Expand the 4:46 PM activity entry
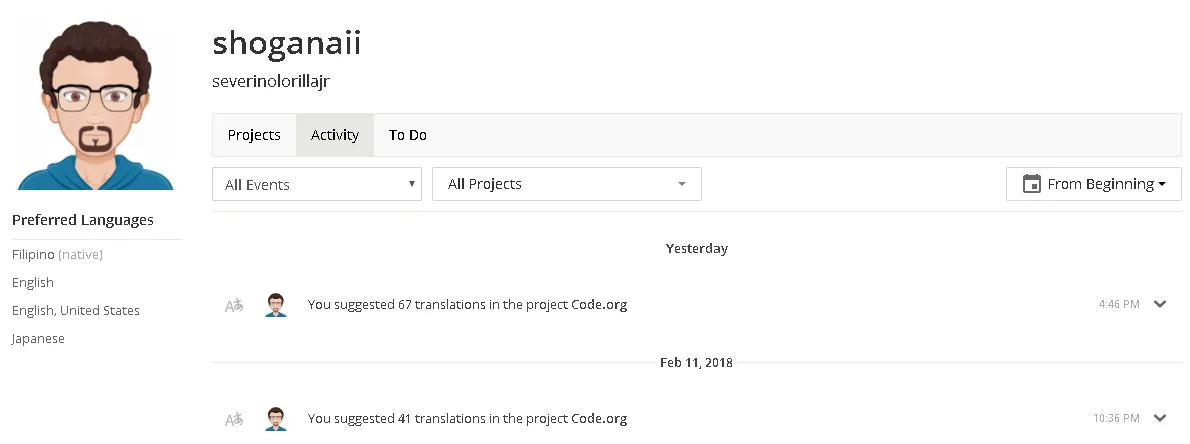The width and height of the screenshot is (1190, 444). click(x=1160, y=304)
